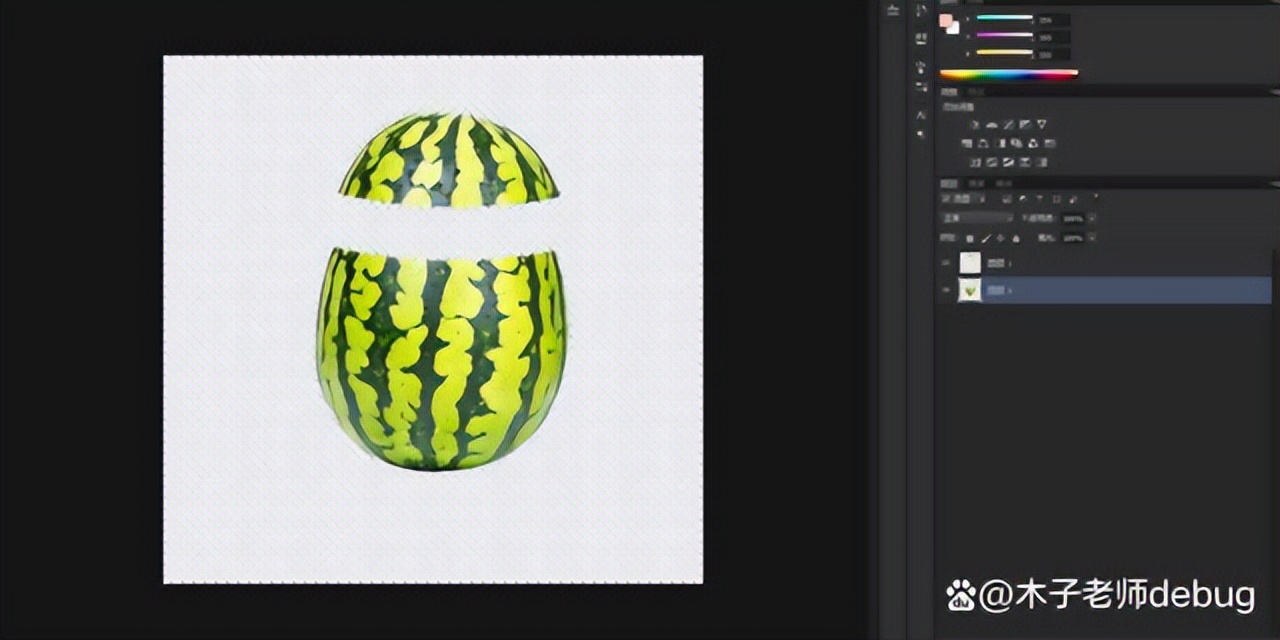Screen dimensions: 1280x640
Task: Add a Brightness/Contrast adjustment
Action: [975, 125]
